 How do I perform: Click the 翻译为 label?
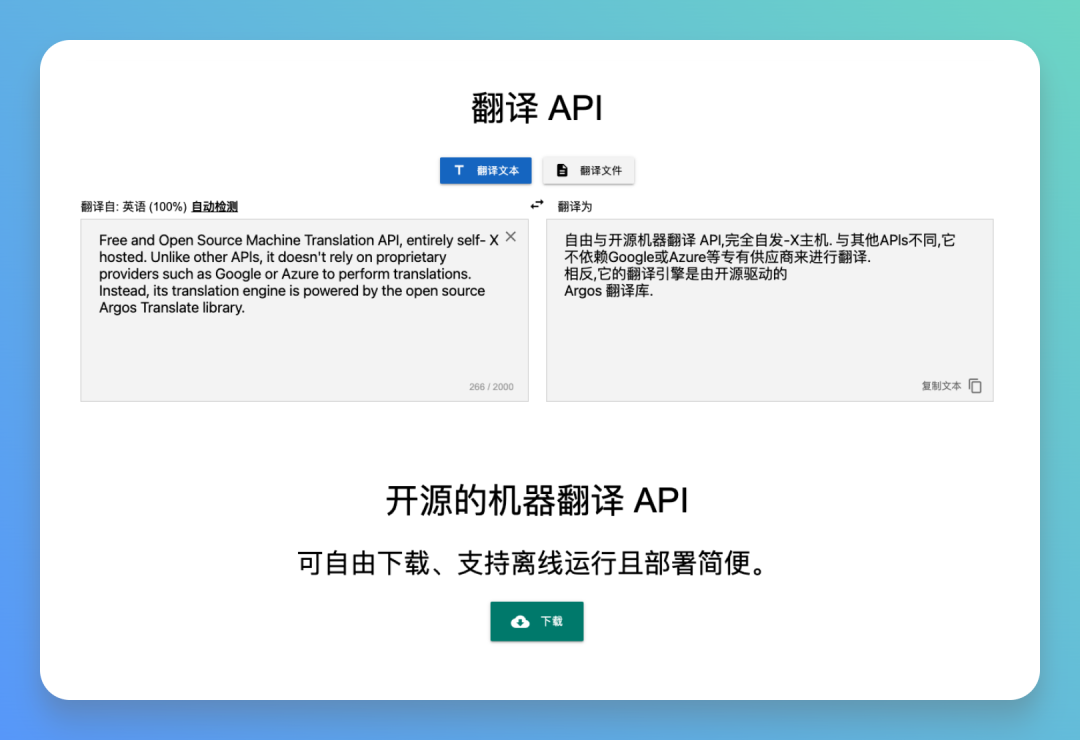click(574, 207)
